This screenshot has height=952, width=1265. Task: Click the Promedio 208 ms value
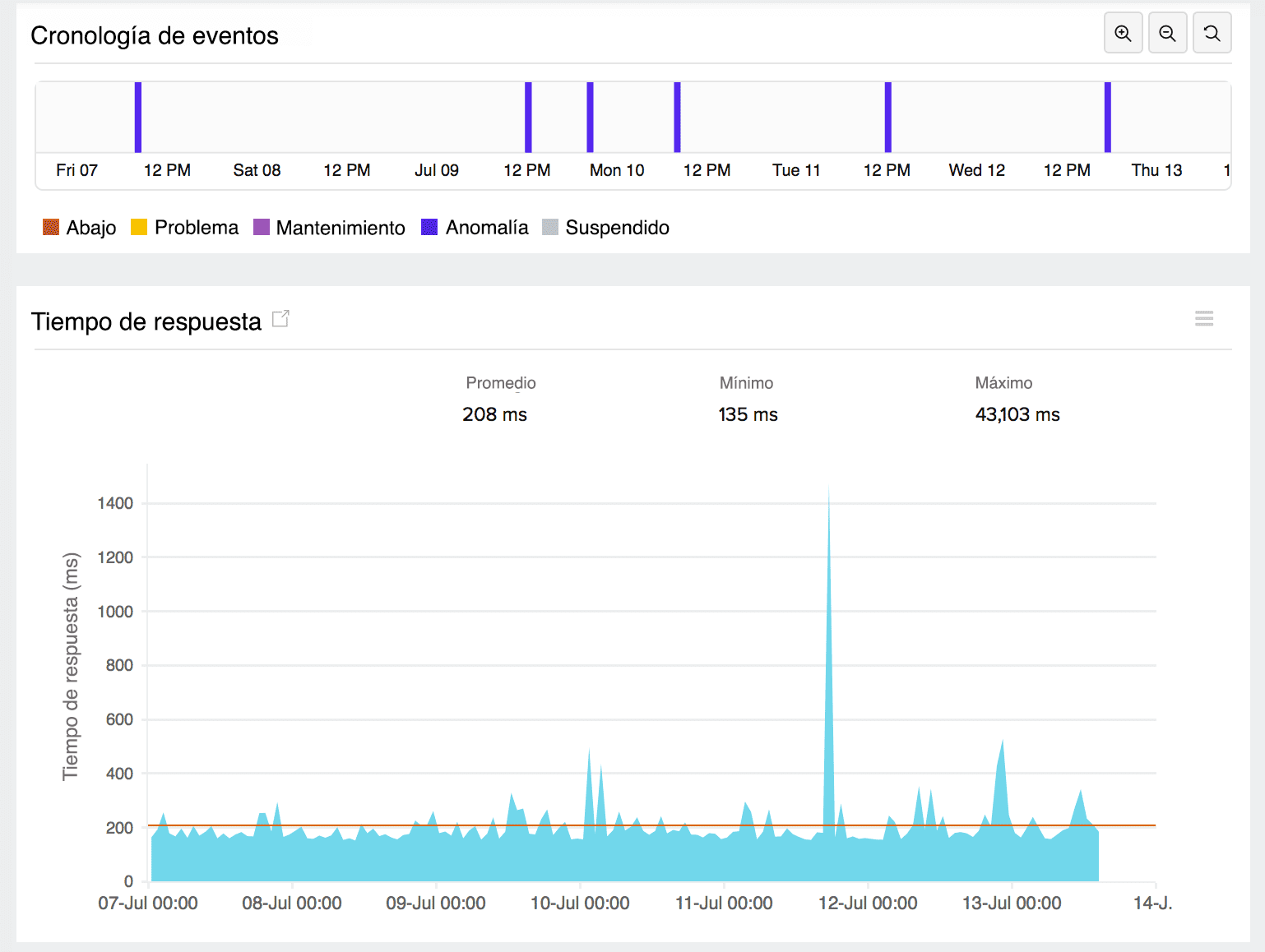(494, 414)
